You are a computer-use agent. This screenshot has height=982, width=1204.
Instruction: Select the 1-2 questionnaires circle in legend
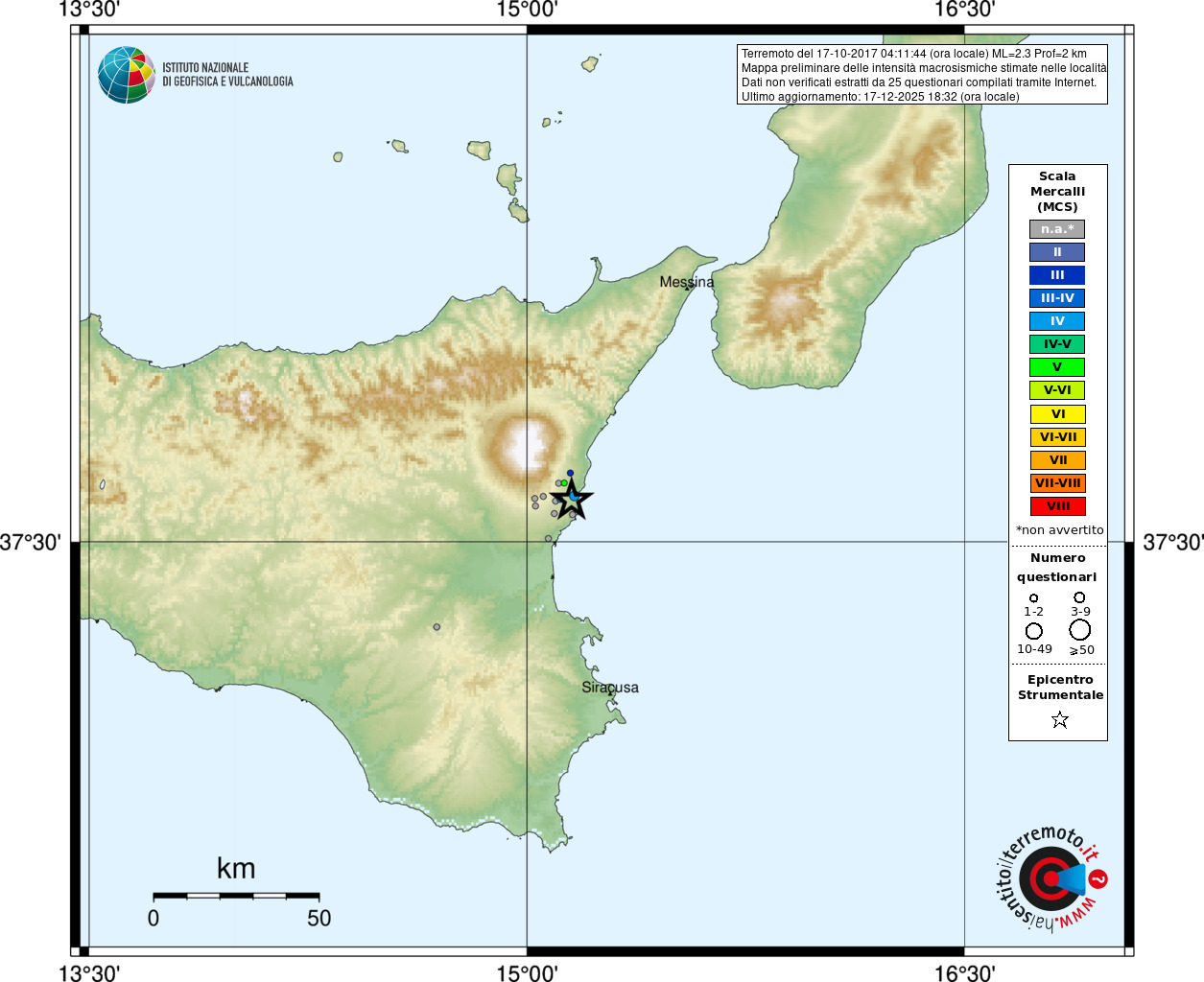[x=1033, y=598]
